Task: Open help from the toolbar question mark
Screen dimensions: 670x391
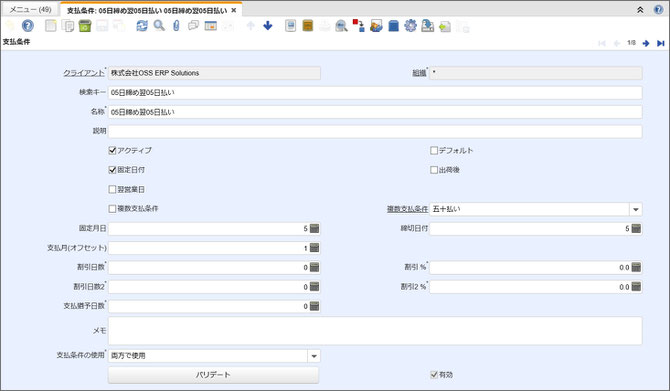Action: click(x=28, y=26)
